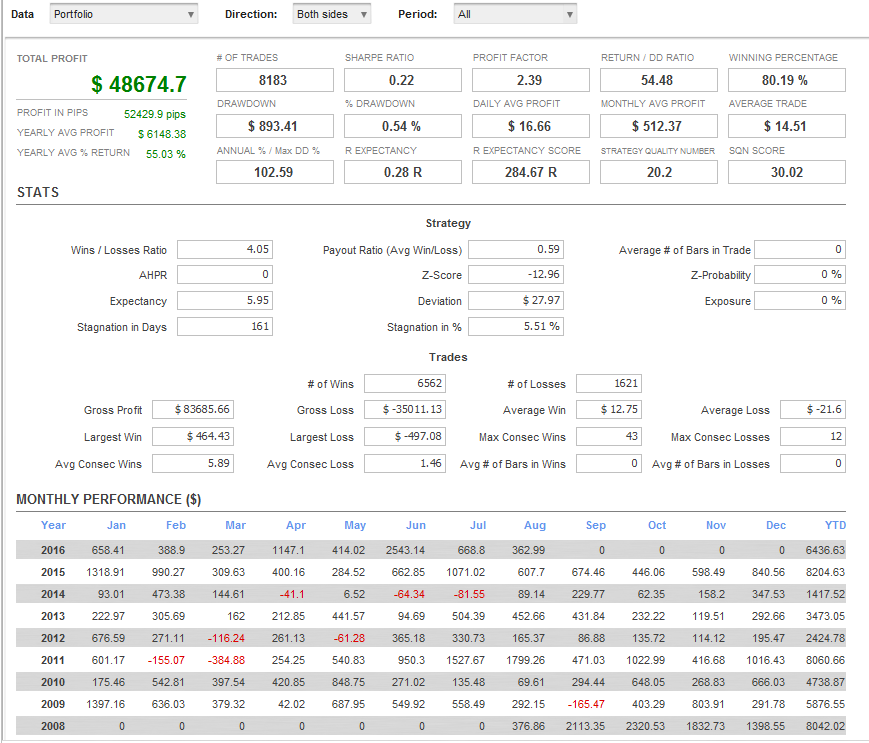Click the Year column header
This screenshot has height=743, width=869.
(53, 525)
